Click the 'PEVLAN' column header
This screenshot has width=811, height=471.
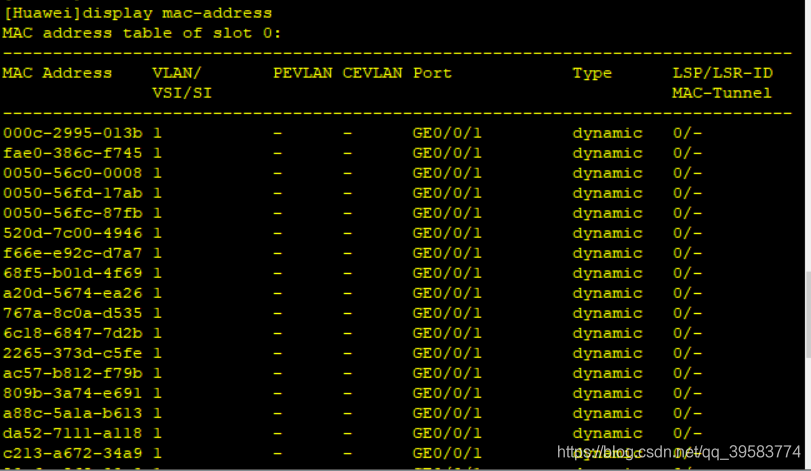303,73
